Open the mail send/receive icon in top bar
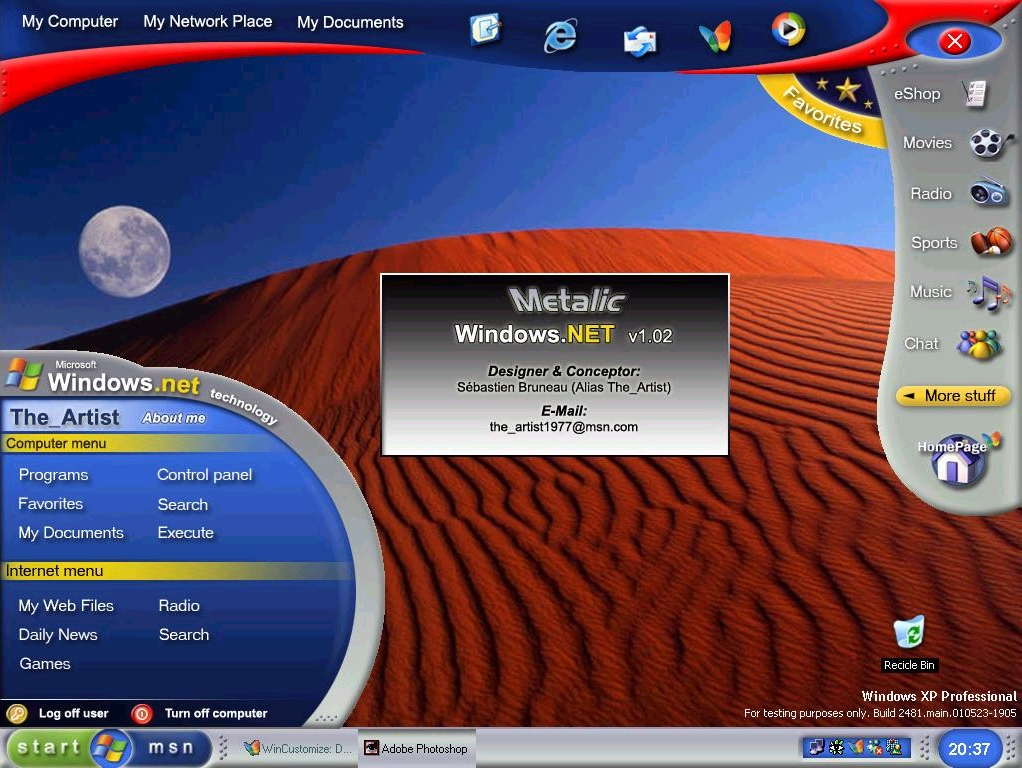 pyautogui.click(x=639, y=42)
